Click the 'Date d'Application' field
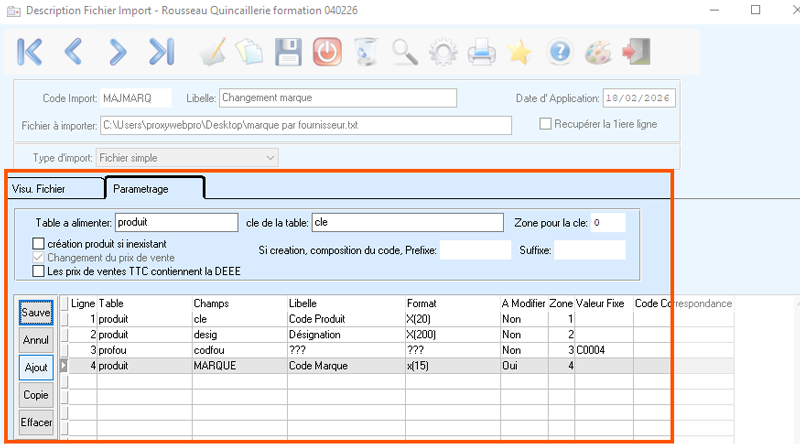800x444 pixels. pos(639,98)
